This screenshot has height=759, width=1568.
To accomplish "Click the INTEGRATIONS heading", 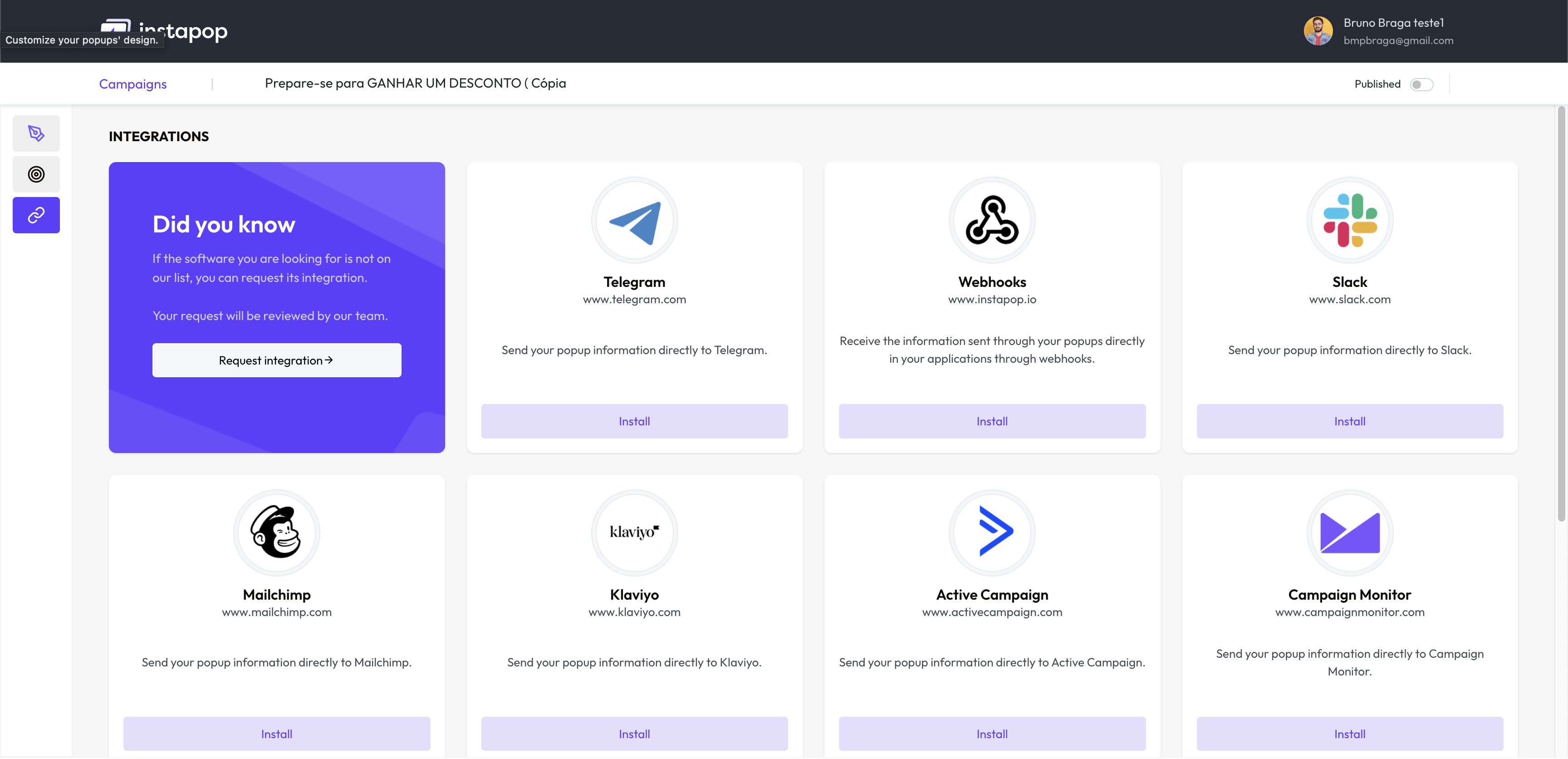I will 159,137.
